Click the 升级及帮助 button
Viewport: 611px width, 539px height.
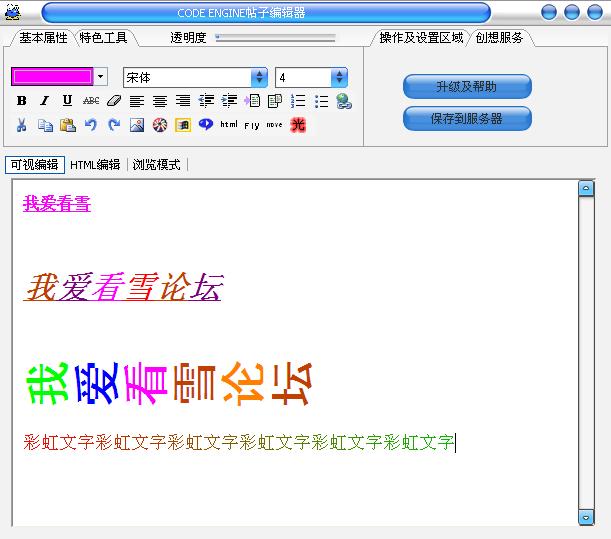(467, 86)
